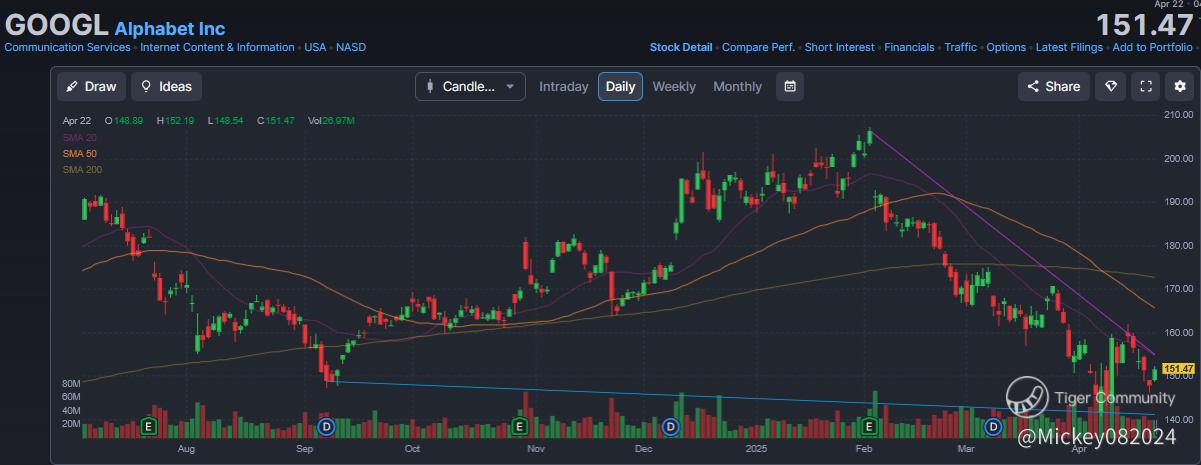Click the dividend D marker in September
Image resolution: width=1201 pixels, height=465 pixels.
tap(326, 427)
